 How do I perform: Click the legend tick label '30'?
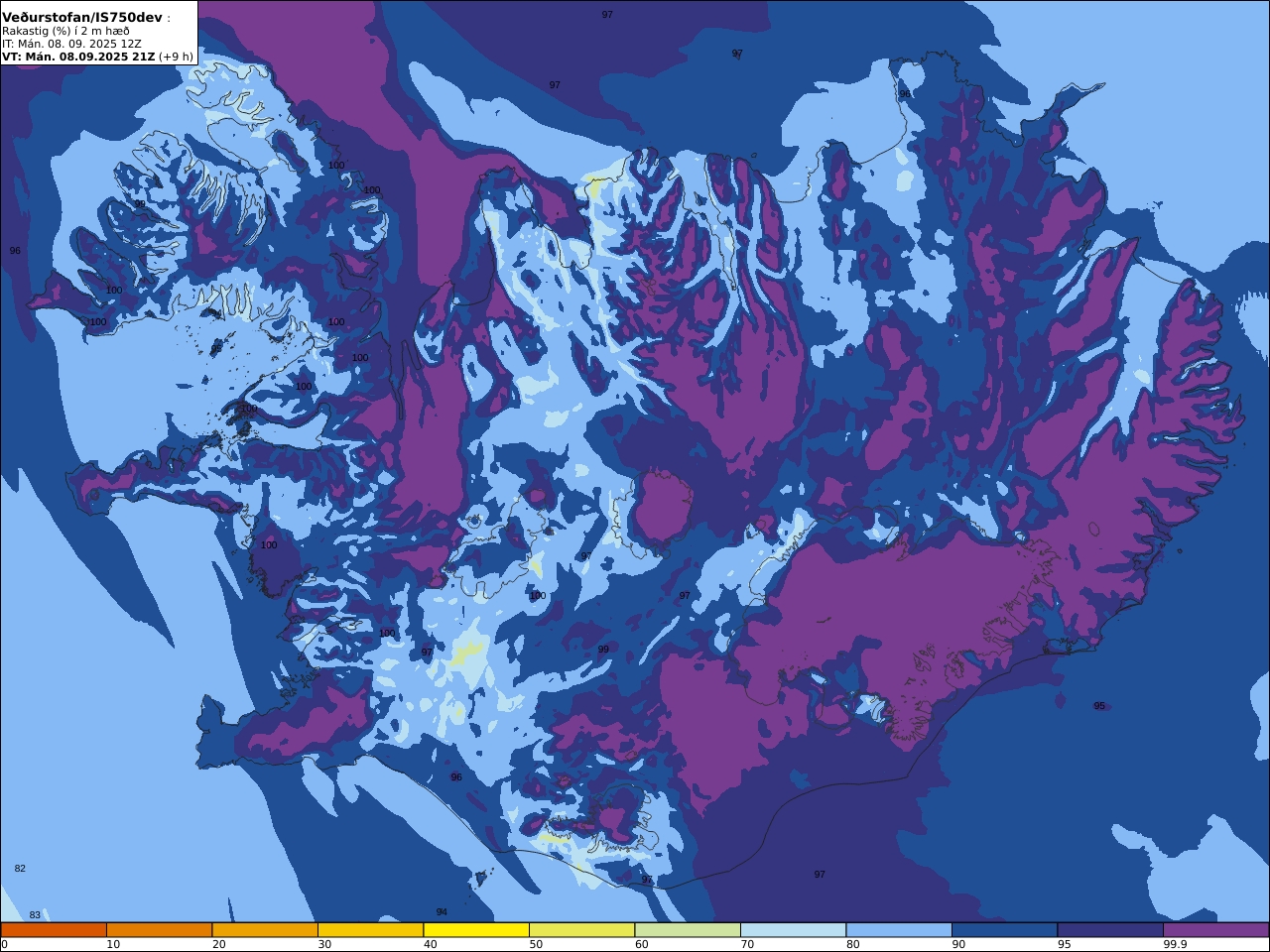coord(324,944)
